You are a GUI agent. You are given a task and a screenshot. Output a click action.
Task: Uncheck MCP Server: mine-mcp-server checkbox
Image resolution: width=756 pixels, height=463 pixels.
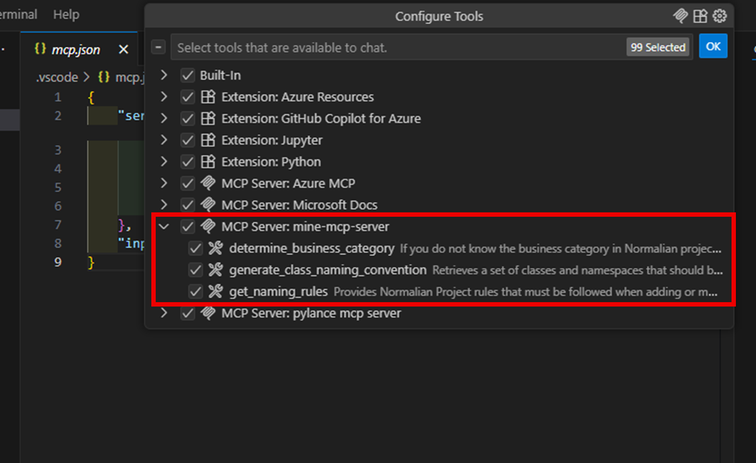coord(187,227)
